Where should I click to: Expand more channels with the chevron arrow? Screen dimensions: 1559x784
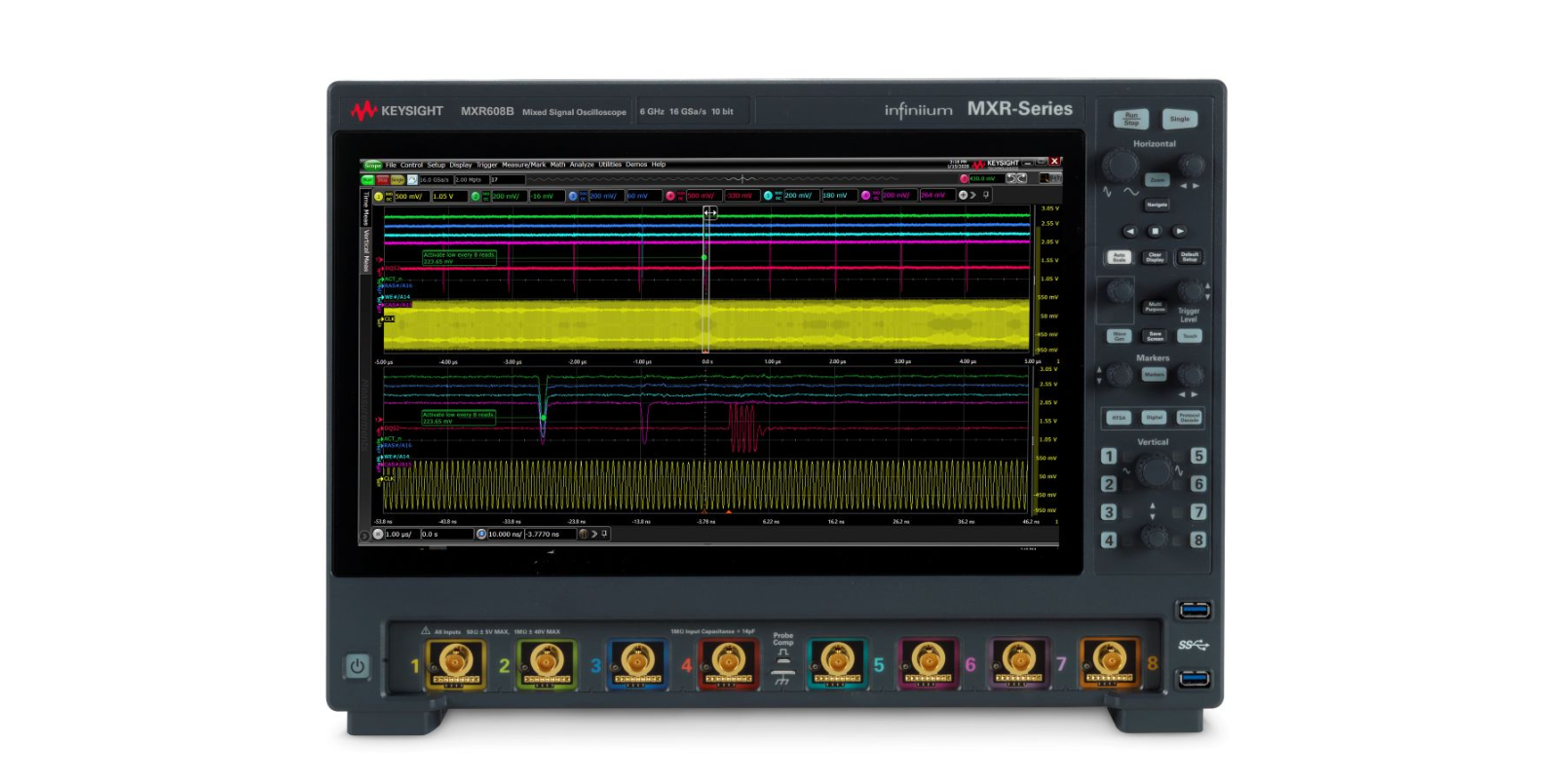point(973,196)
